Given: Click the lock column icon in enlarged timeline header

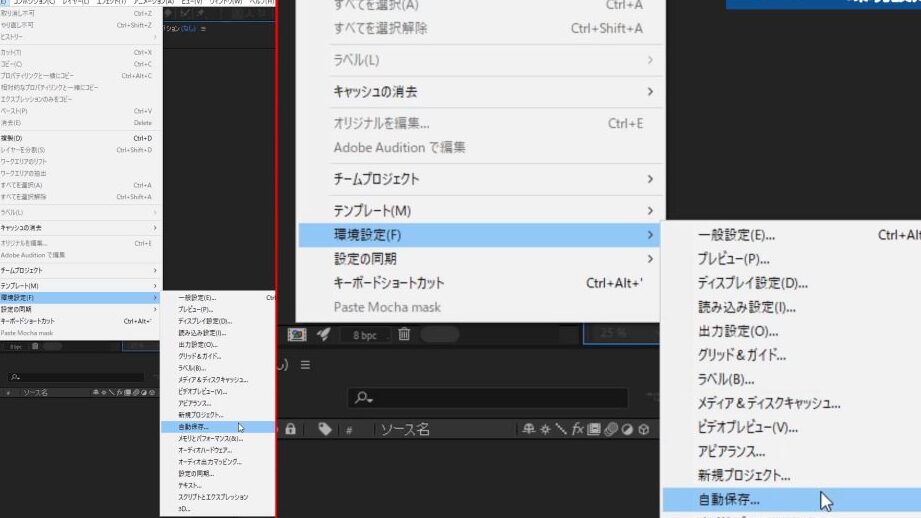Looking at the screenshot, I should click(291, 429).
